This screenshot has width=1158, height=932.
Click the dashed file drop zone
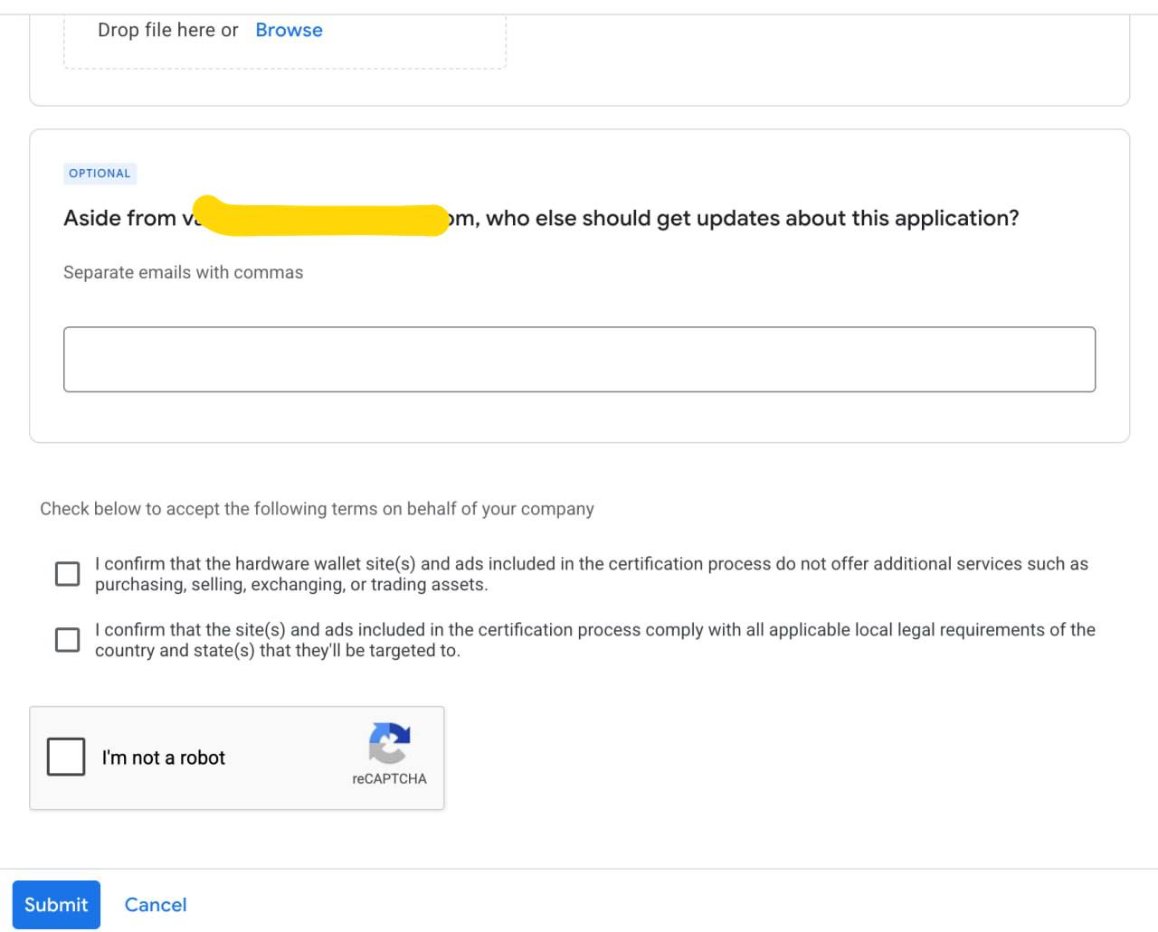point(285,41)
